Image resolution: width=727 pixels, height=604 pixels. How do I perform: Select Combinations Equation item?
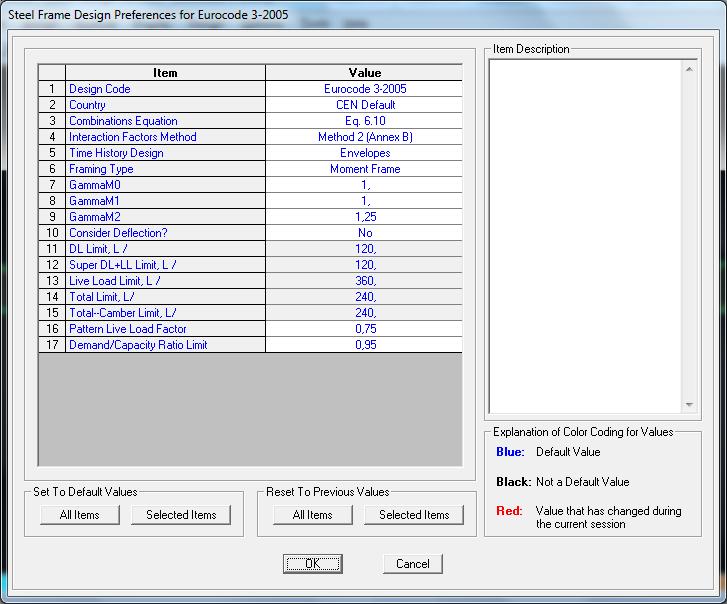click(165, 121)
